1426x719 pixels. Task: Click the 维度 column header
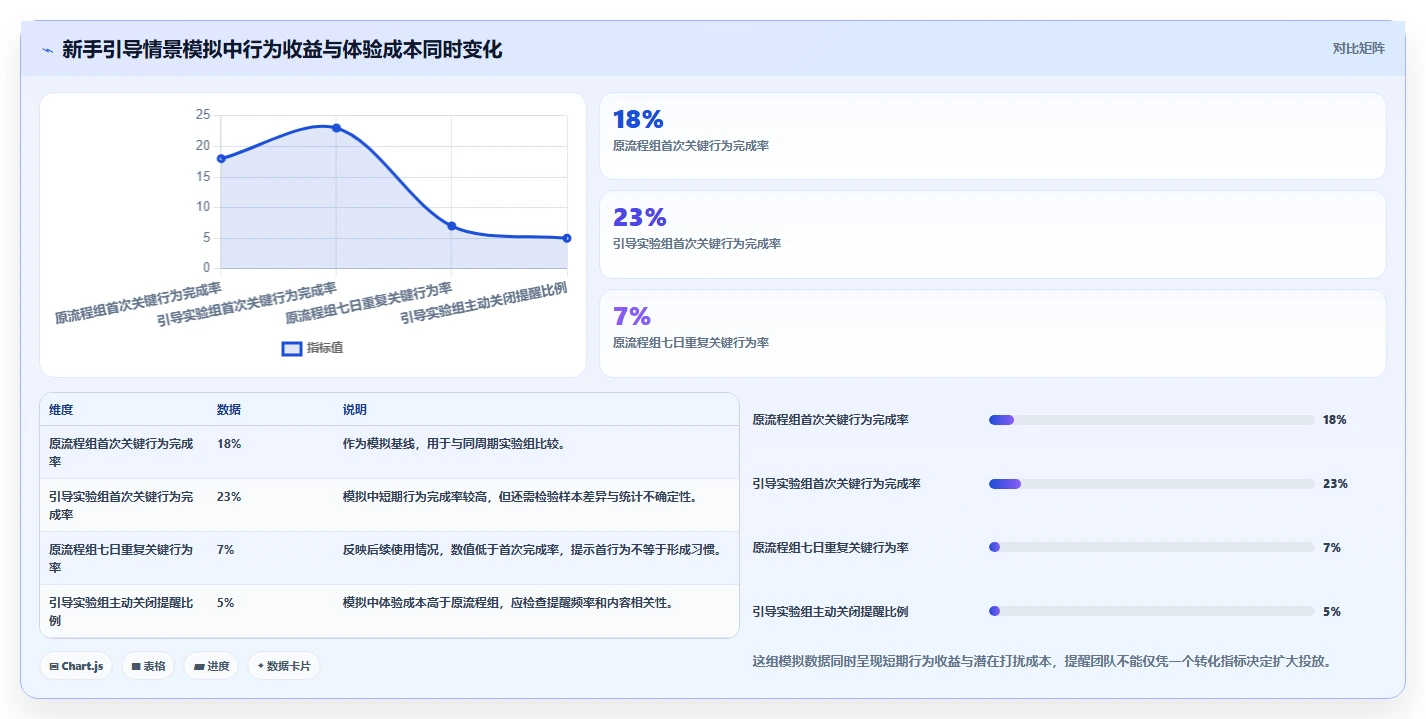click(x=61, y=410)
